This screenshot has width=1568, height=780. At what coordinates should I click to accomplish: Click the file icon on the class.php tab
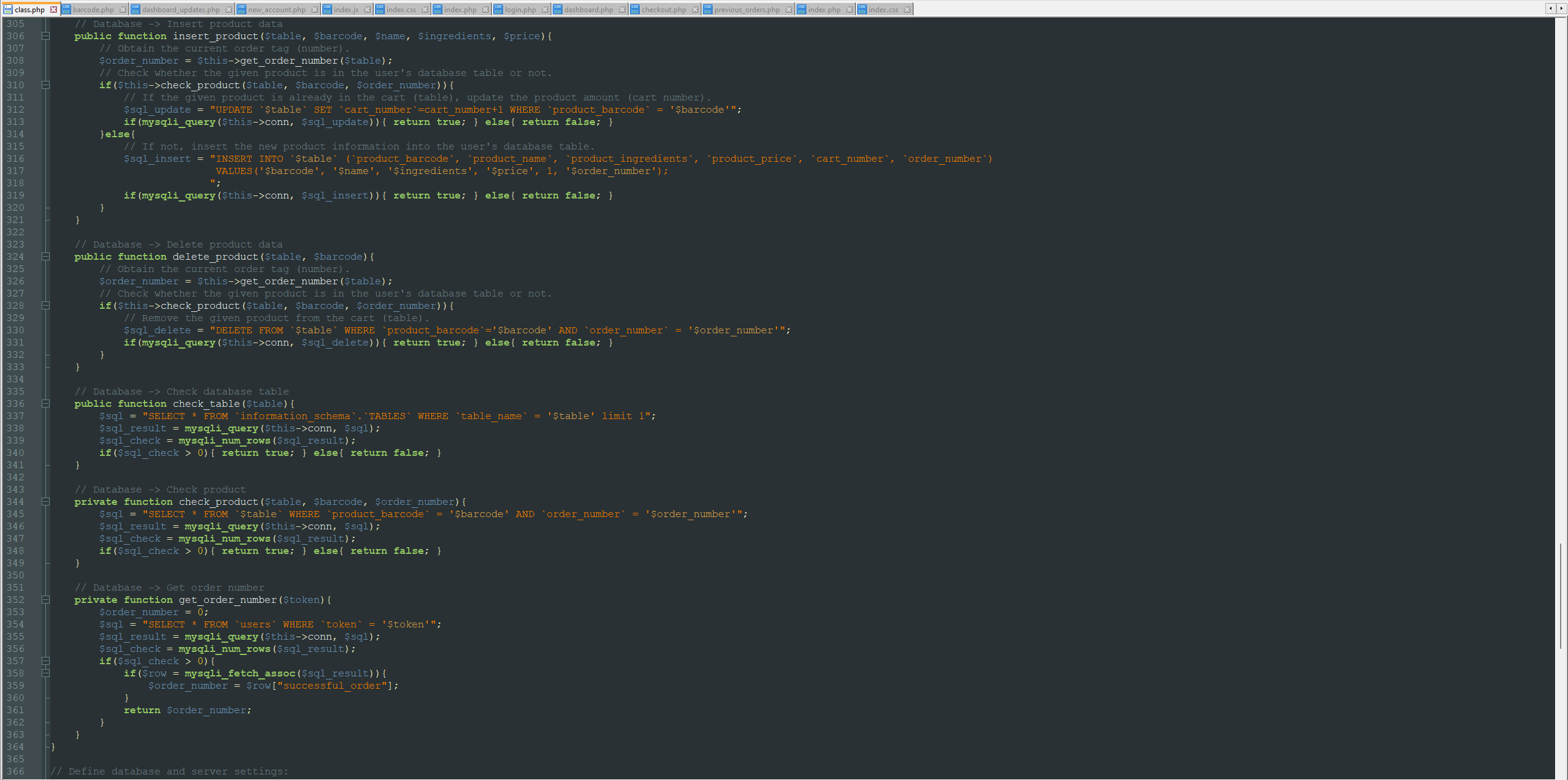coord(9,9)
